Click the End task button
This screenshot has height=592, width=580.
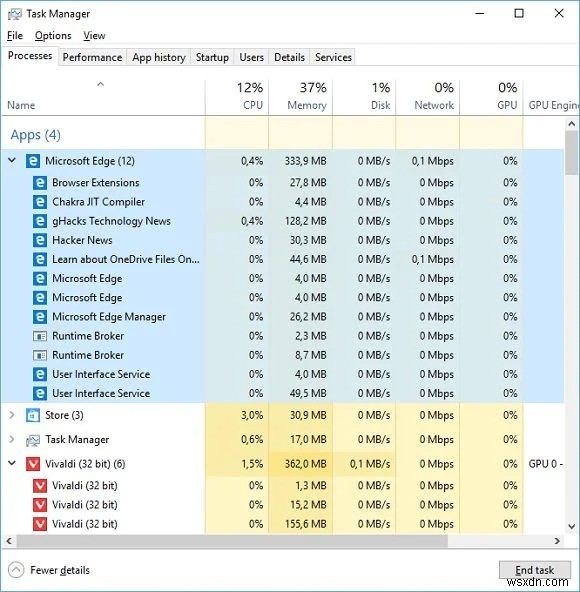tap(534, 570)
